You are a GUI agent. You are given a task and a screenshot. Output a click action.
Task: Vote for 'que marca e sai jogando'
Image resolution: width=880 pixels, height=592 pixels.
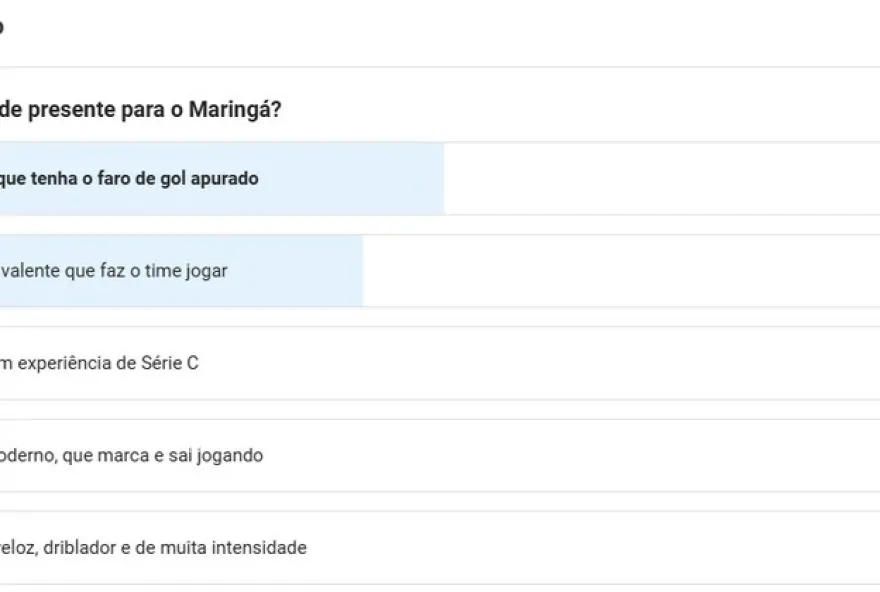130,456
